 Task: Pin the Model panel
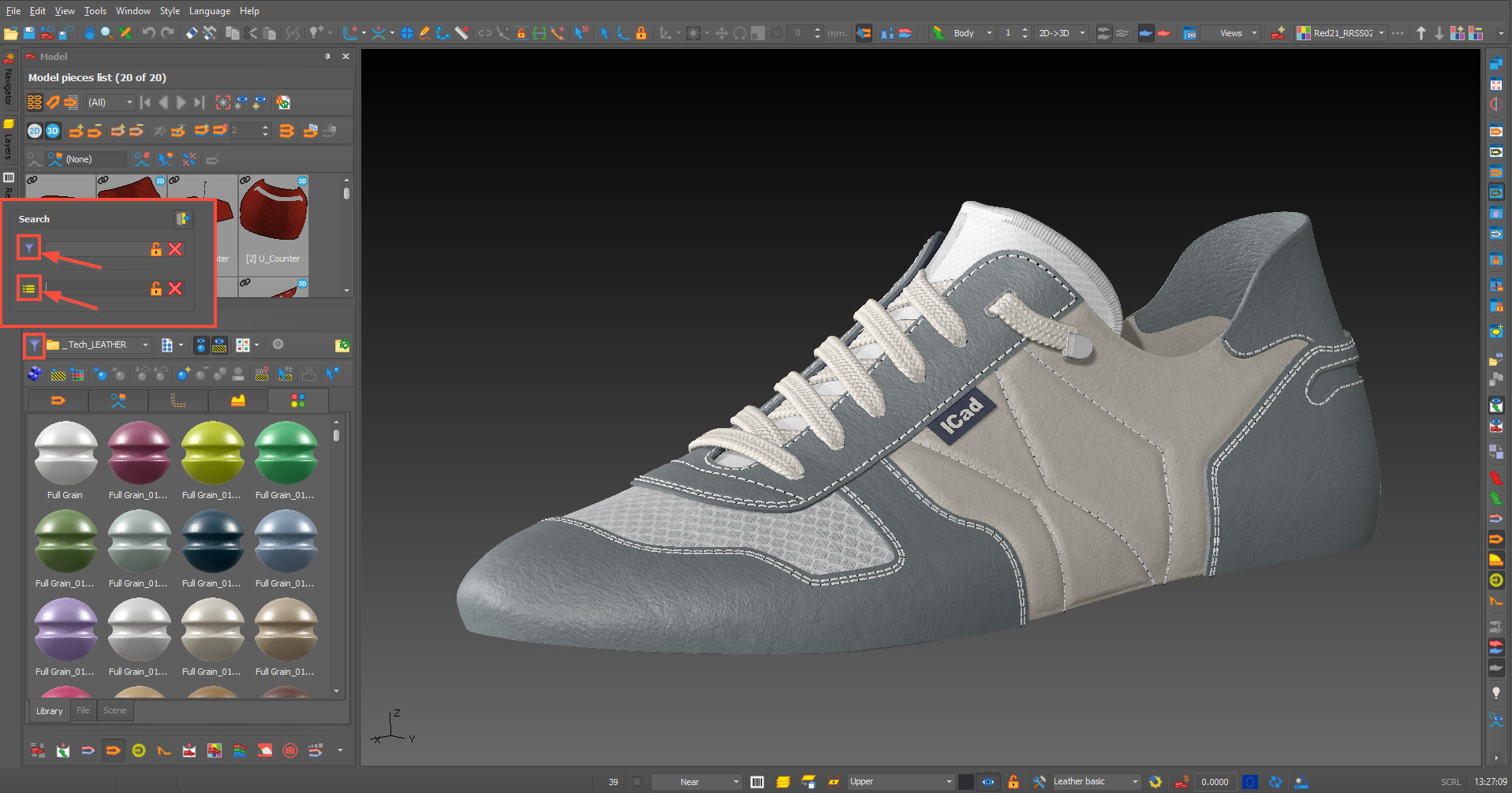(327, 57)
